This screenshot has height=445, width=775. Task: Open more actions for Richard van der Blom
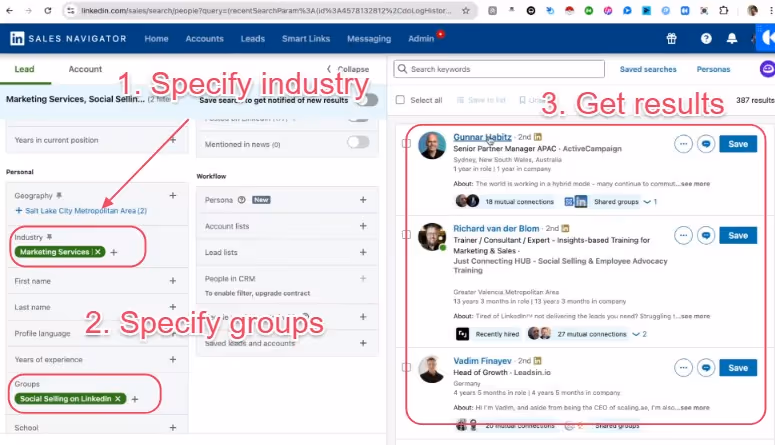683,235
